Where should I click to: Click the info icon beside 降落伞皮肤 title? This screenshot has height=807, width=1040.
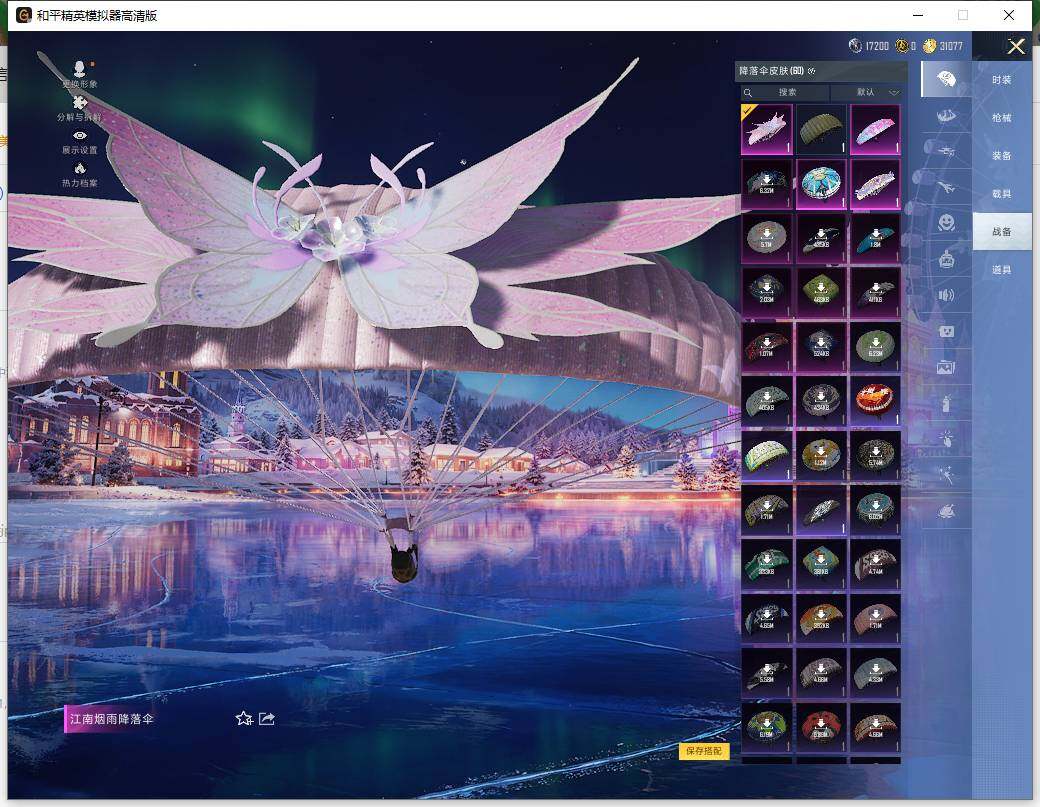point(812,71)
